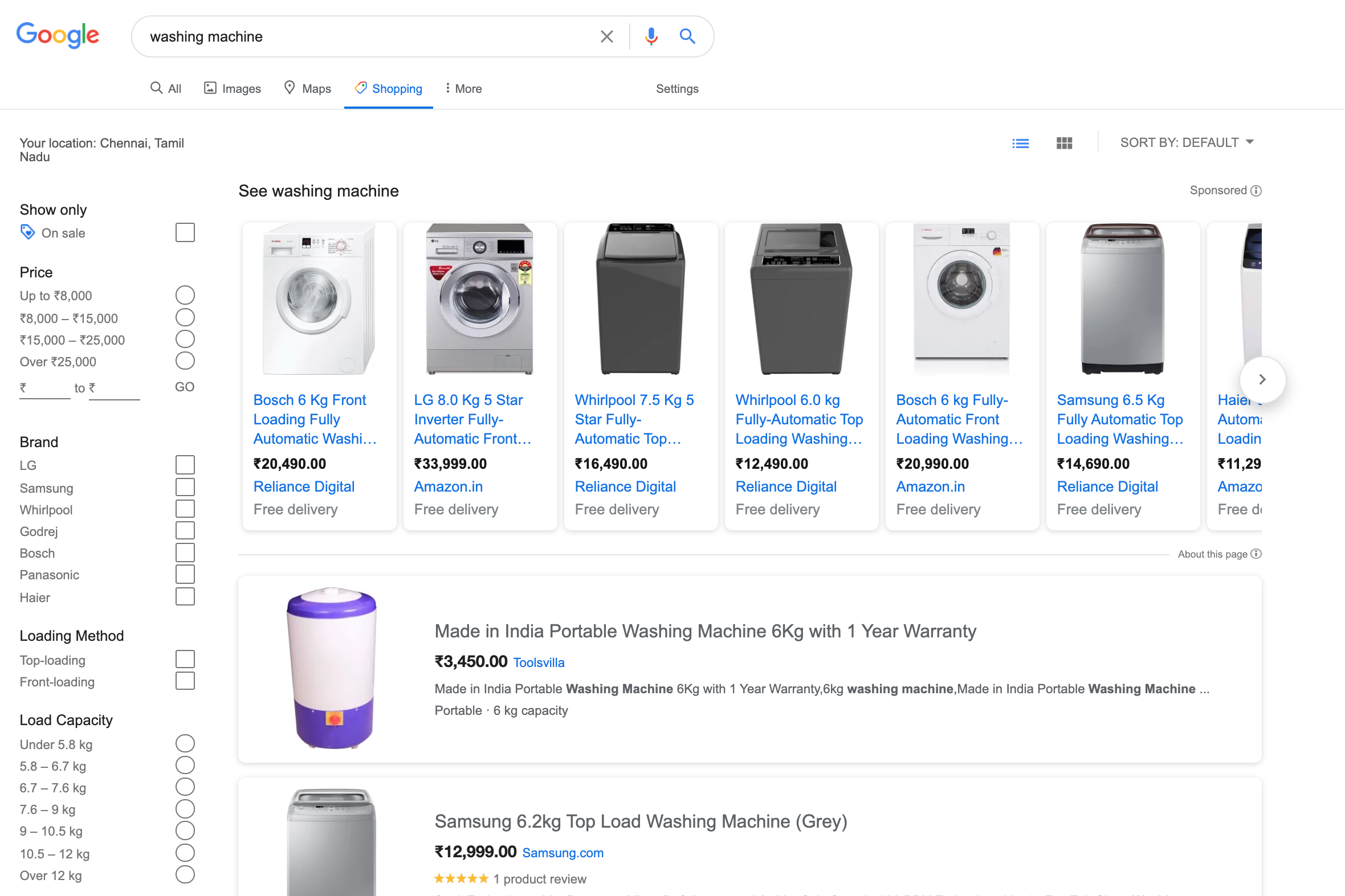The image size is (1345, 896).
Task: Open Samsung 6.2kg Top Load Washing Machine listing
Action: pos(641,822)
